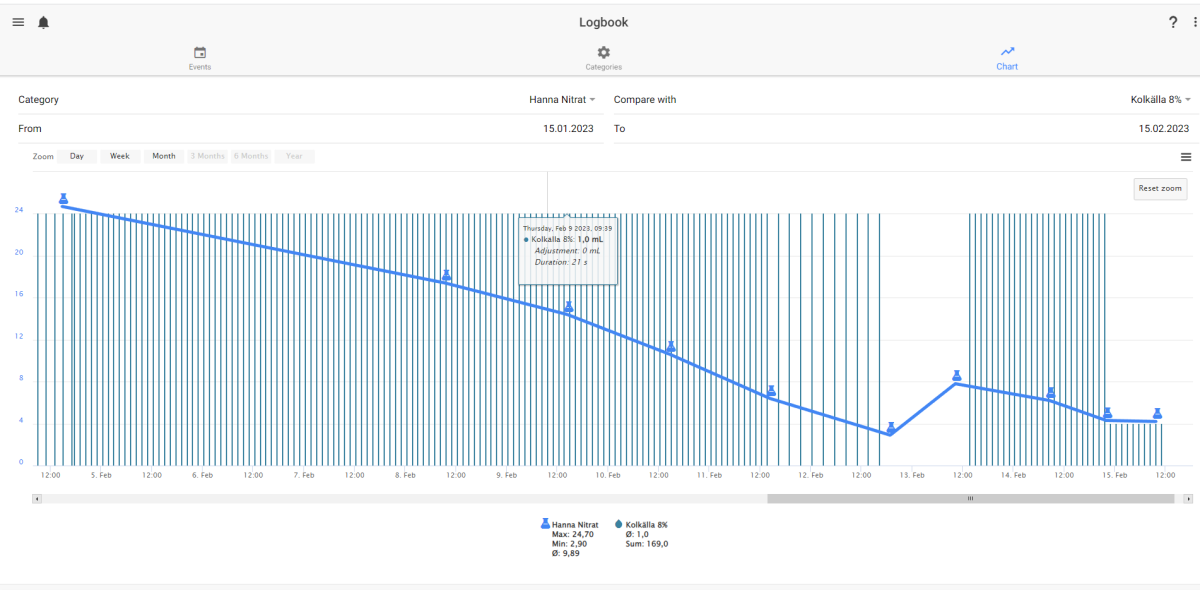Open chart context menu icon

1186,157
